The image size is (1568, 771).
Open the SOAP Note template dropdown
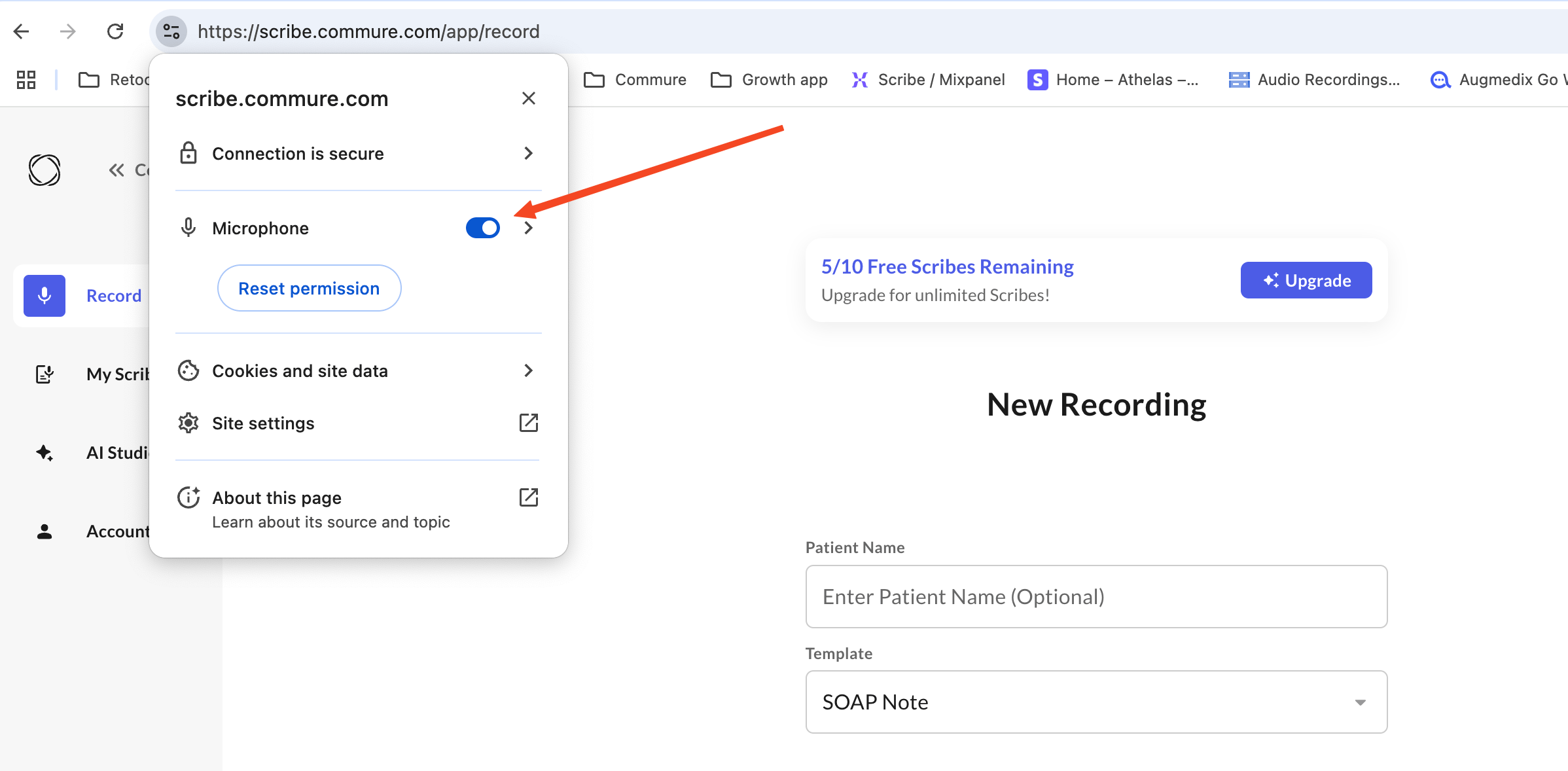pyautogui.click(x=1097, y=702)
